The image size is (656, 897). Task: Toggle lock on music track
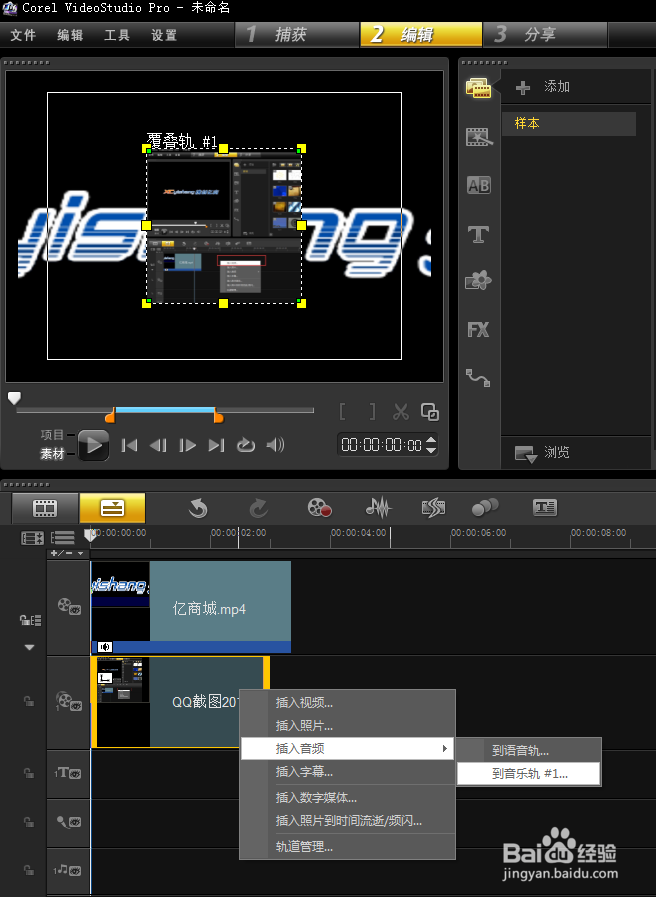(x=29, y=871)
